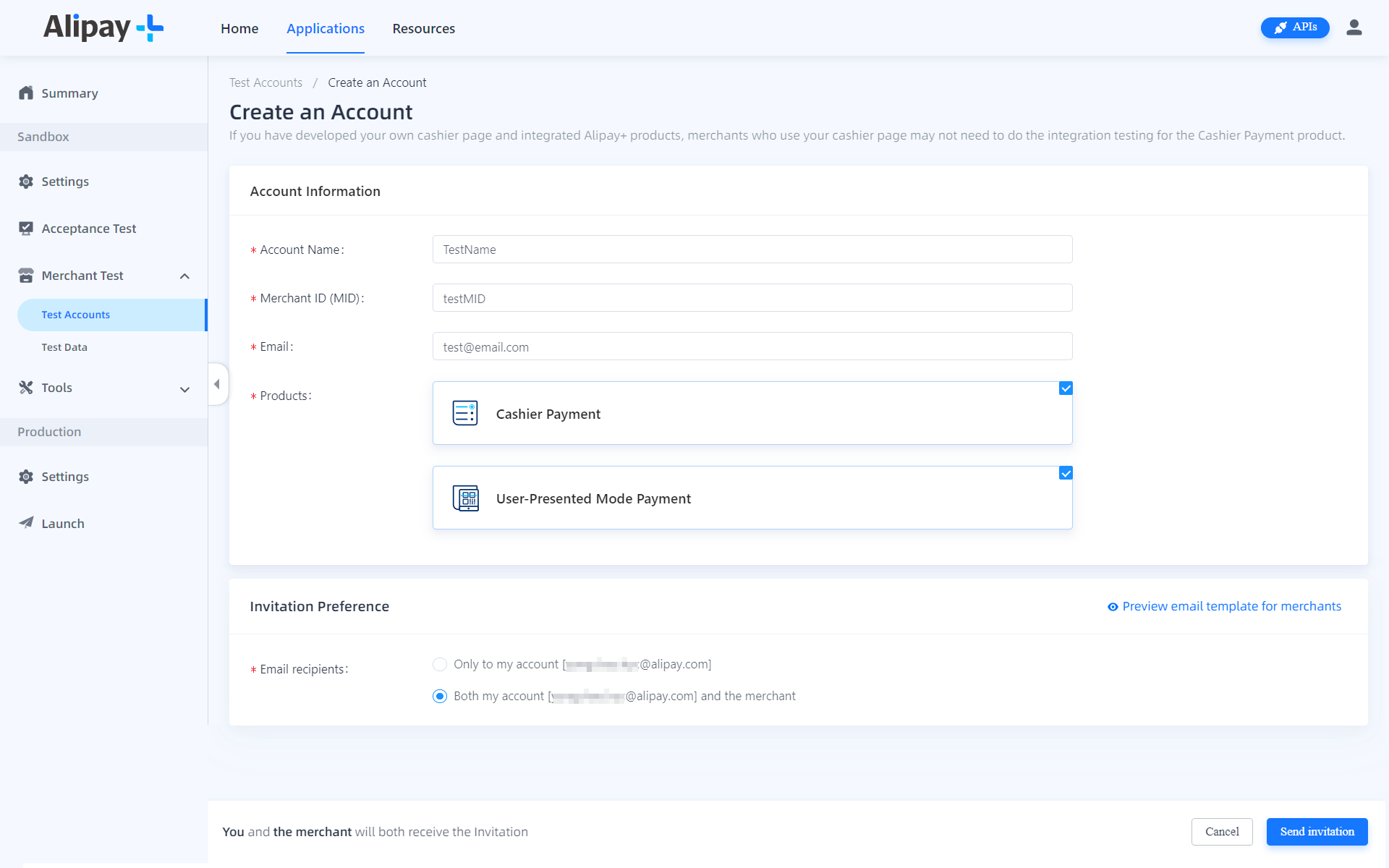The image size is (1389, 868).
Task: Uncheck the Cashier Payment product
Action: pos(1066,388)
